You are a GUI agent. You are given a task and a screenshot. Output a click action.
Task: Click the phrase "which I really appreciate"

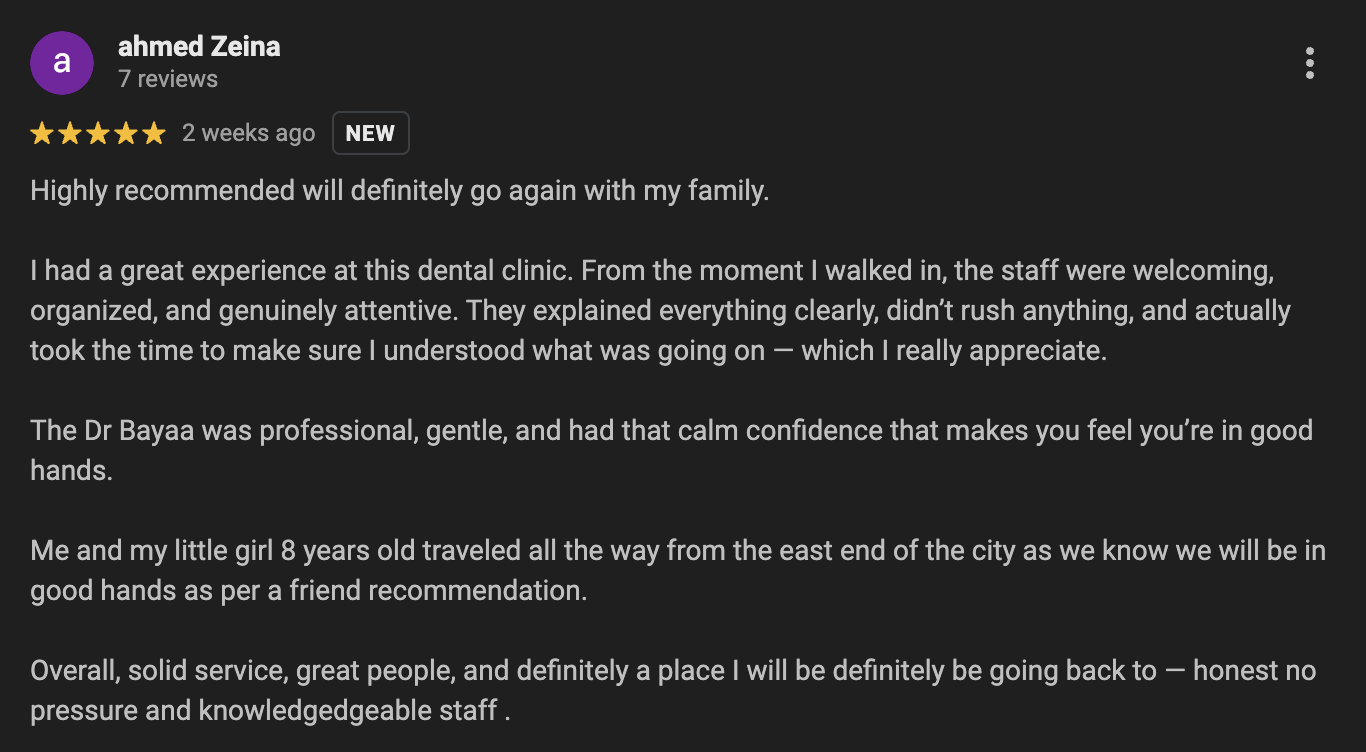[x=954, y=350]
